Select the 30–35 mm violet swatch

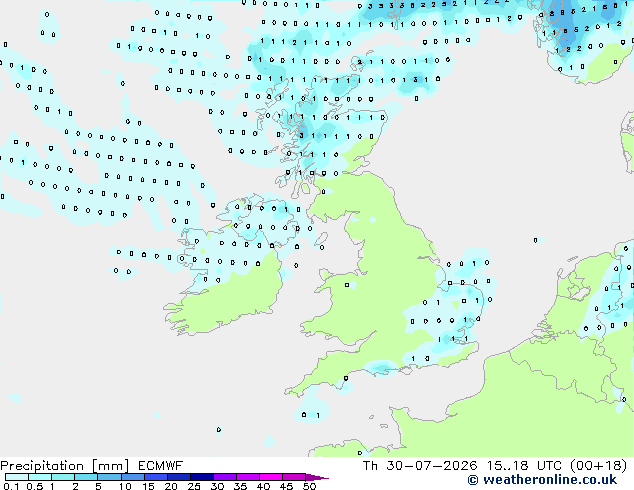pyautogui.click(x=224, y=477)
